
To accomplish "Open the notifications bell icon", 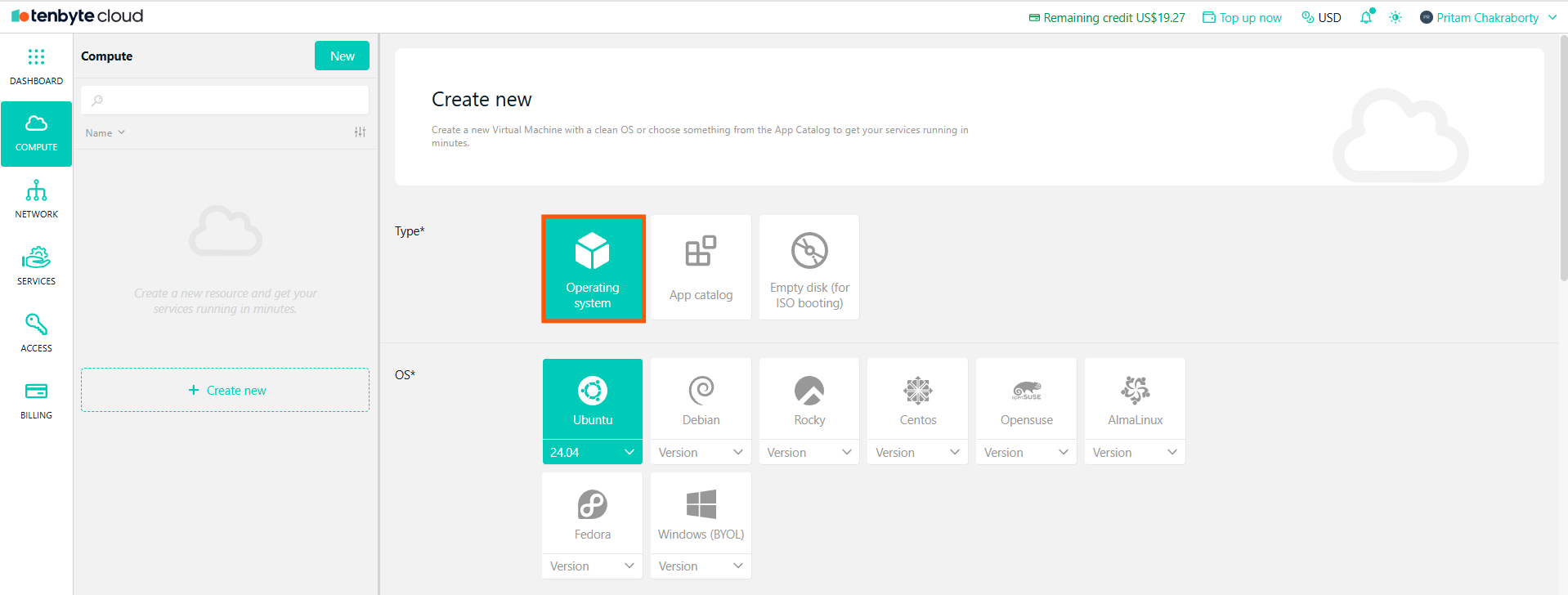I will point(1366,17).
